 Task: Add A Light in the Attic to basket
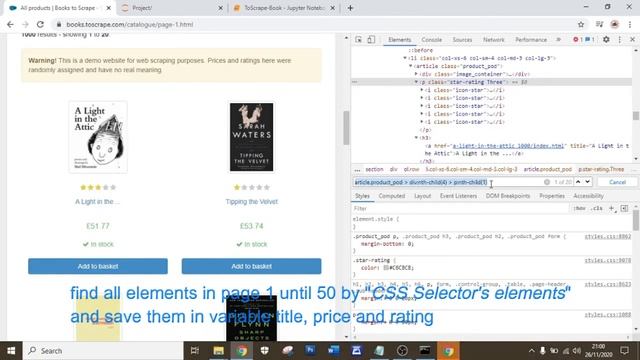tap(98, 266)
